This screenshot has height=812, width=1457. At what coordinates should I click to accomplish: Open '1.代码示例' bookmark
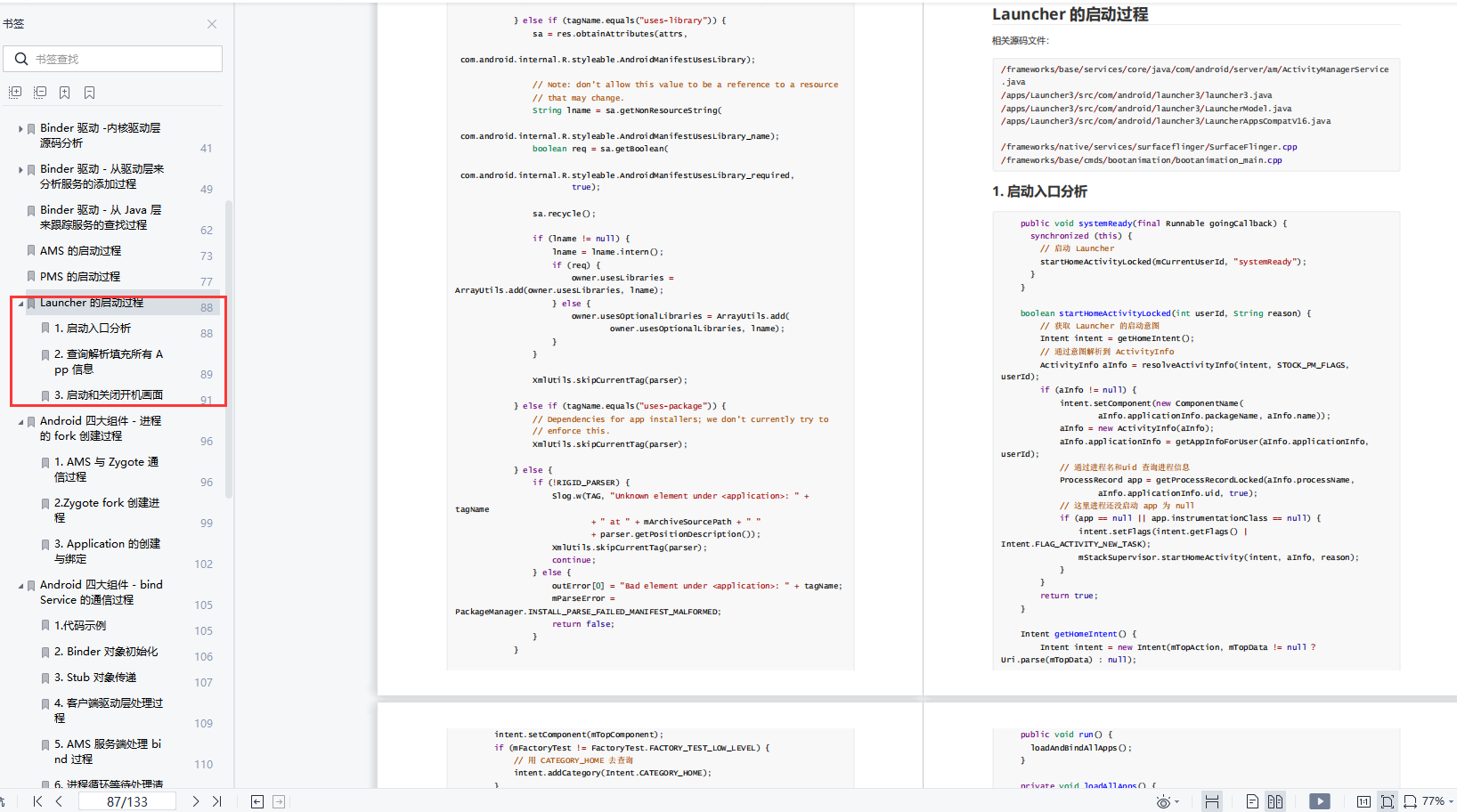click(x=80, y=626)
